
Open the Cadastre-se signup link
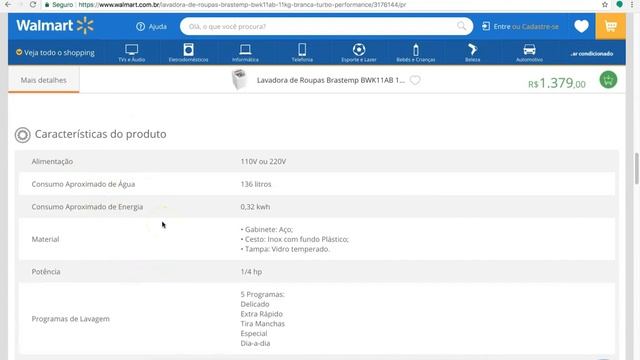[540, 27]
